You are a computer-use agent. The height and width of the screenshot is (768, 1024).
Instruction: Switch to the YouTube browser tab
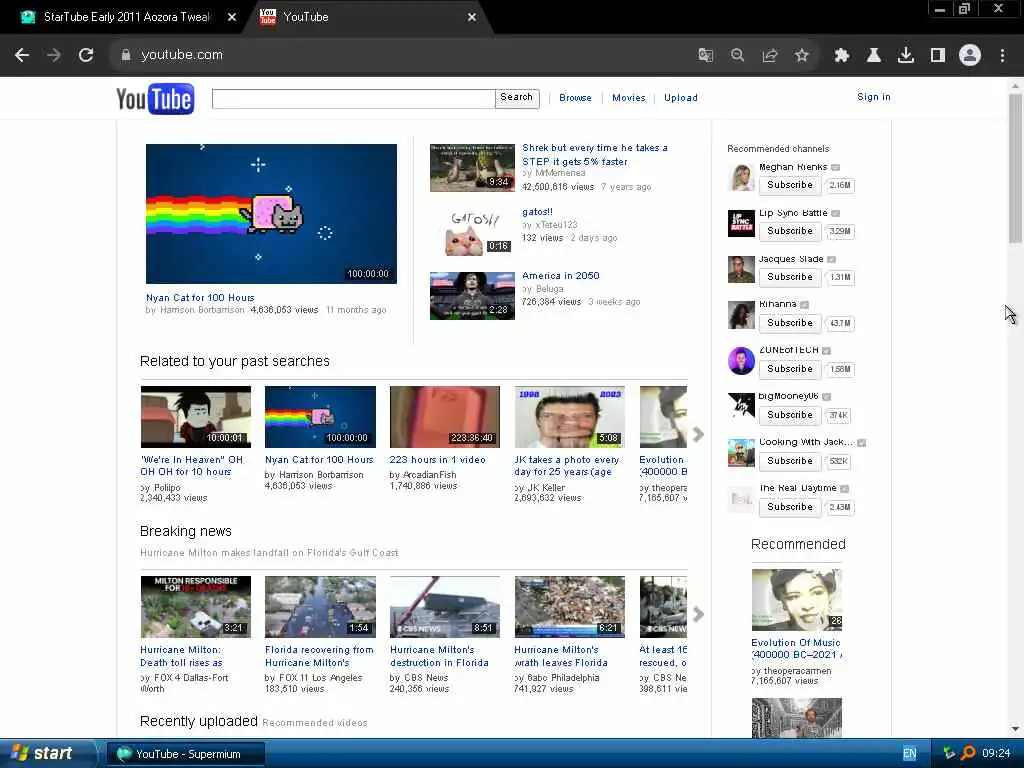click(366, 17)
